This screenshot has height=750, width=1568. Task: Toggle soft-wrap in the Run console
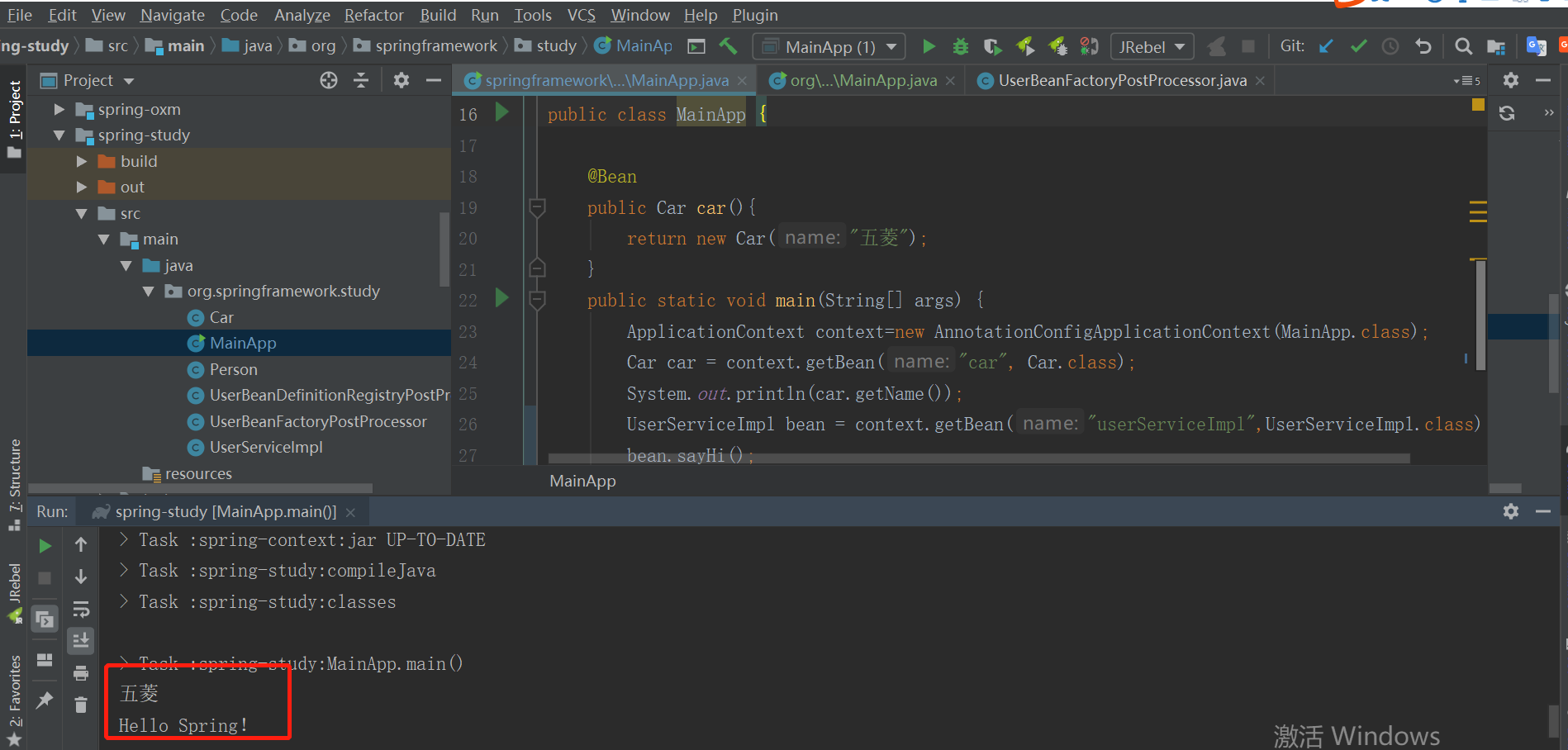pyautogui.click(x=81, y=609)
